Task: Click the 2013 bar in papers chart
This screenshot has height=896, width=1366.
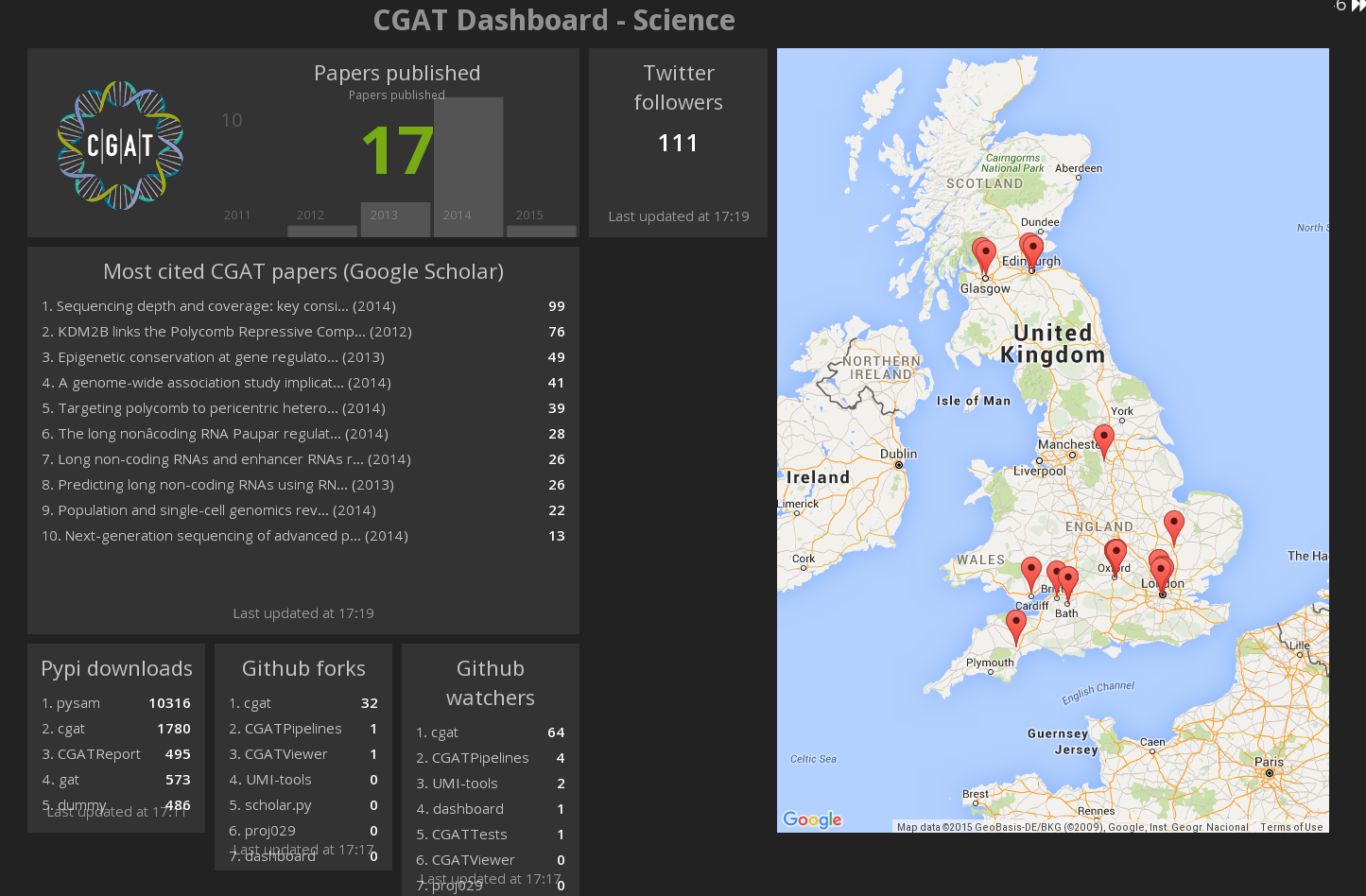Action: click(x=395, y=219)
